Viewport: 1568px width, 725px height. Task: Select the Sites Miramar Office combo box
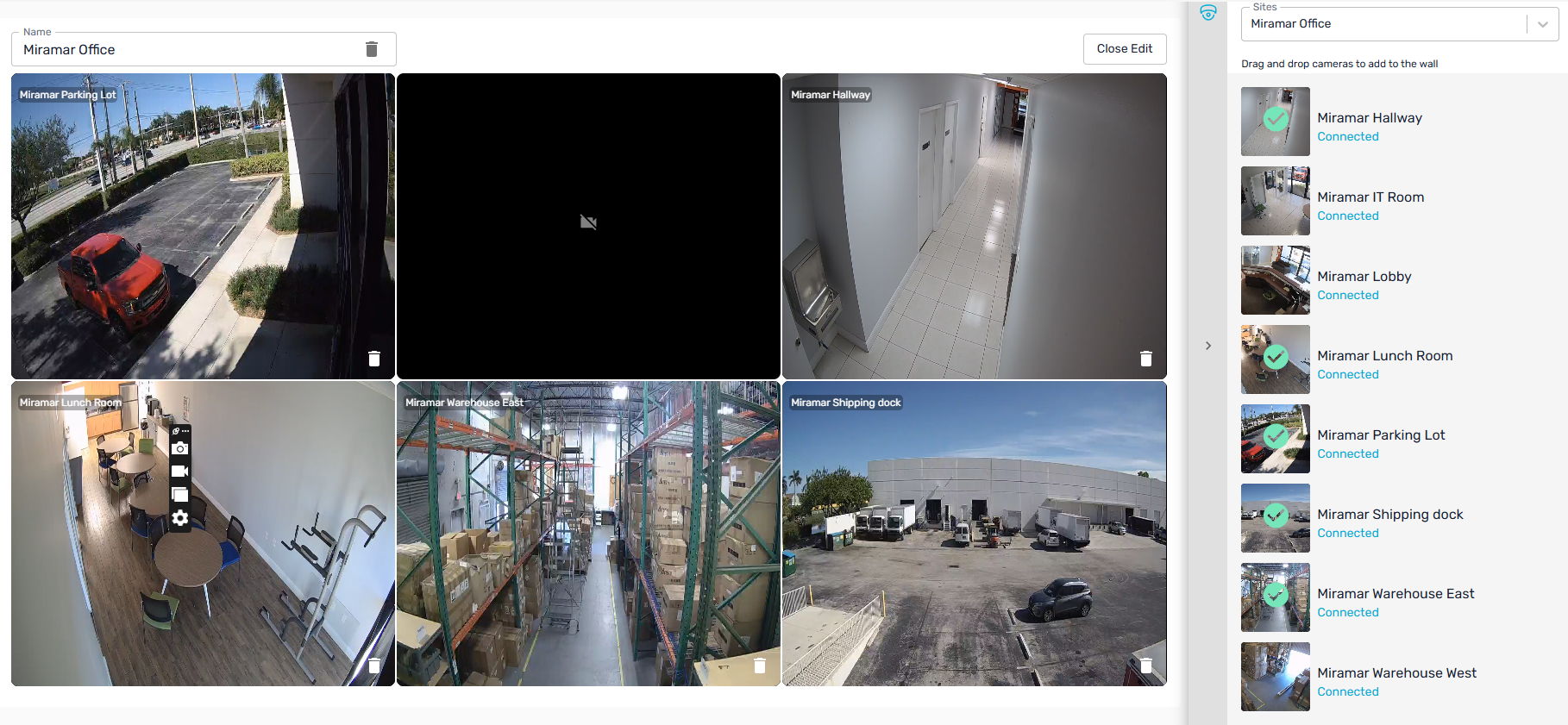click(x=1399, y=24)
